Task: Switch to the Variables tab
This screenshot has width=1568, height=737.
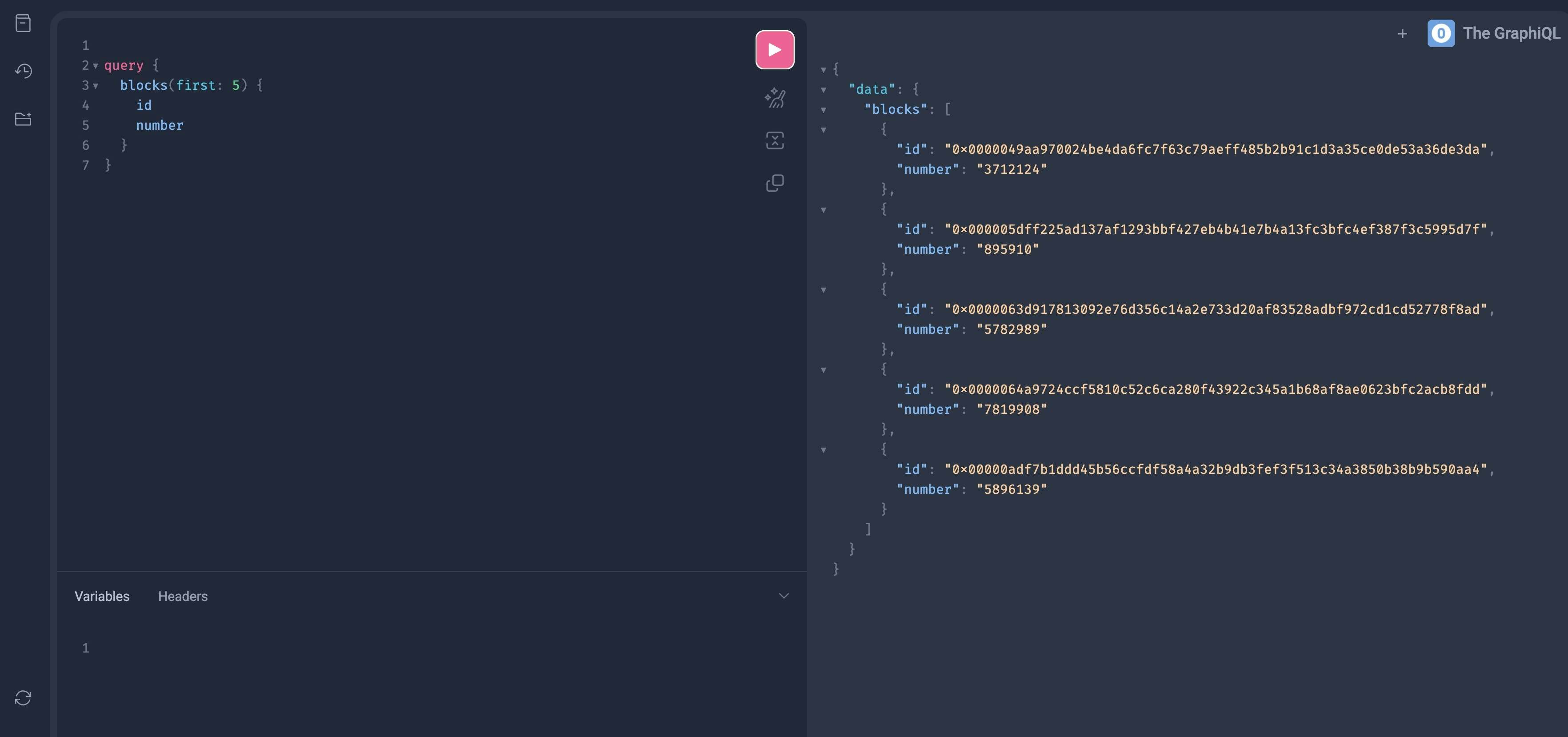Action: [x=102, y=597]
